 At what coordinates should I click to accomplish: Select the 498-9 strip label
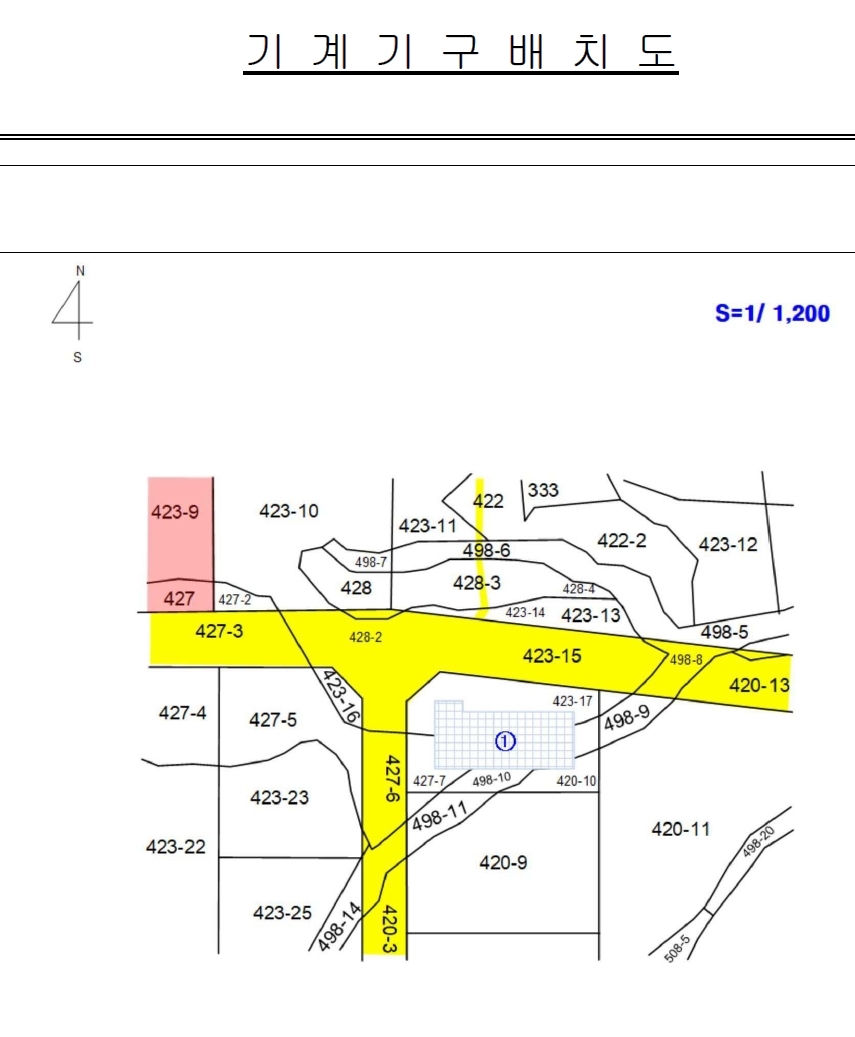(x=627, y=718)
